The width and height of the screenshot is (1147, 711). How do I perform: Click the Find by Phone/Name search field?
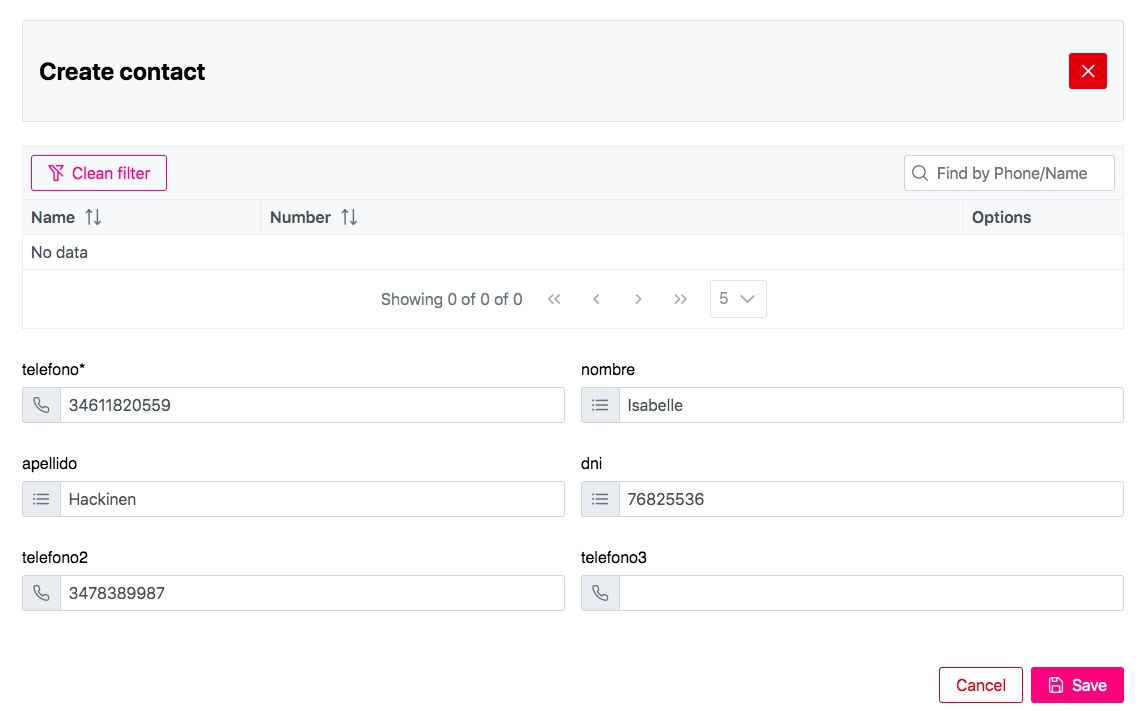[1009, 173]
